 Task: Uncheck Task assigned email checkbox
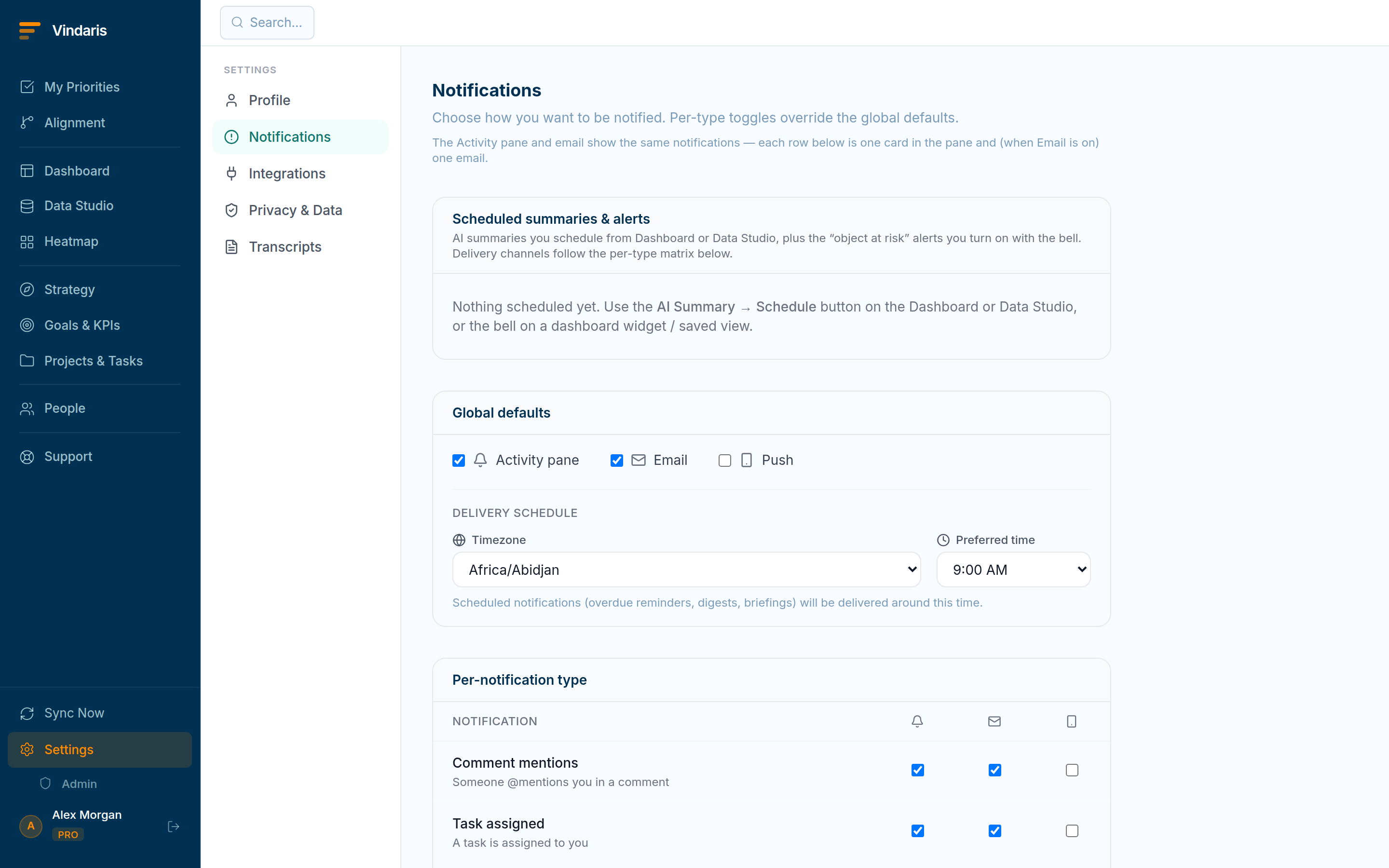point(994,831)
